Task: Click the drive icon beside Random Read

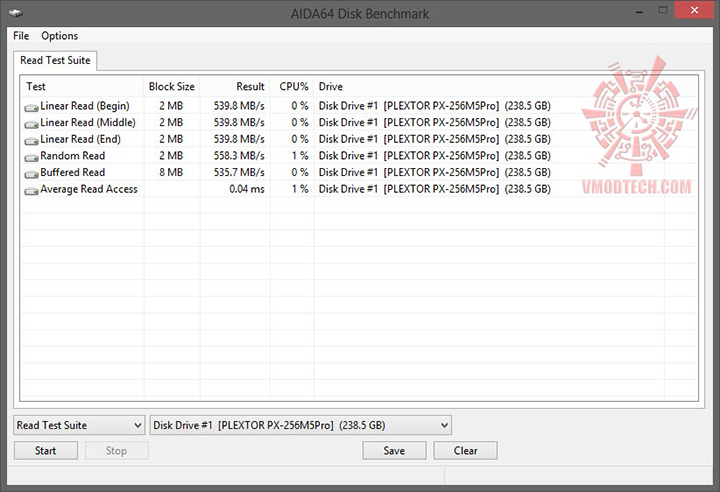Action: coord(31,157)
